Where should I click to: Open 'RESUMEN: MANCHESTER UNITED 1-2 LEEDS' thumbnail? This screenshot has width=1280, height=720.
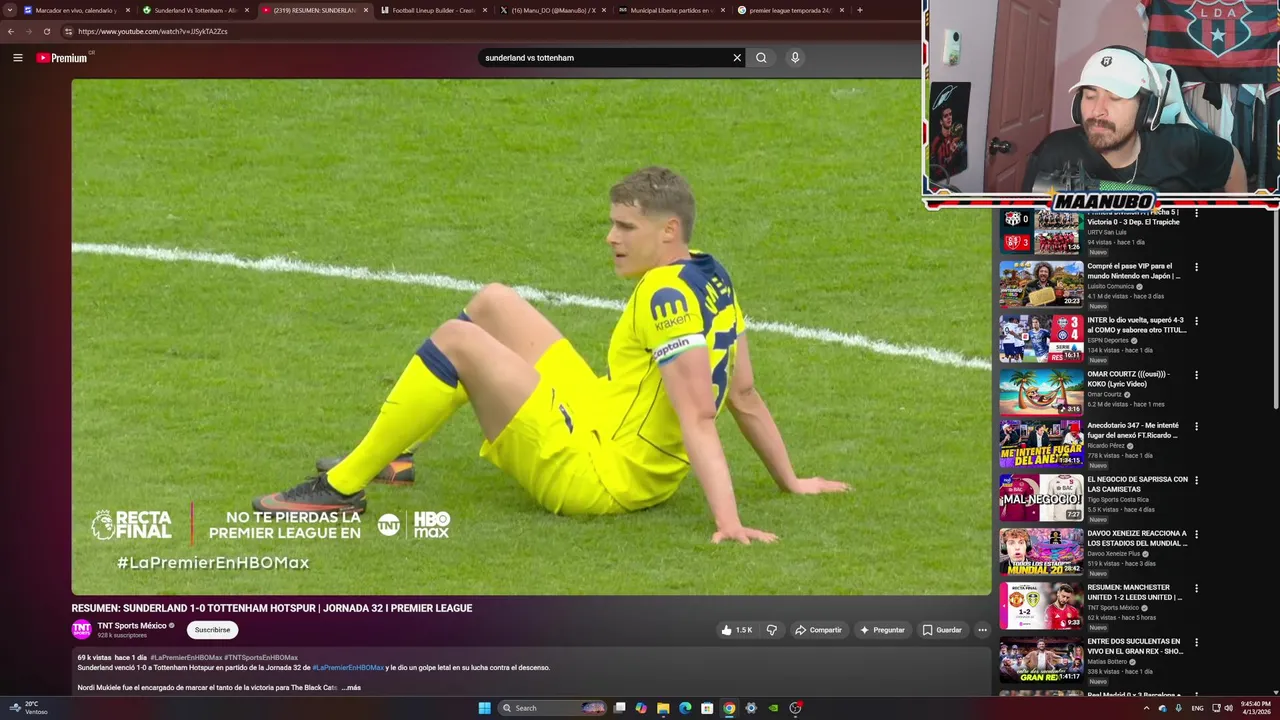(x=1041, y=606)
